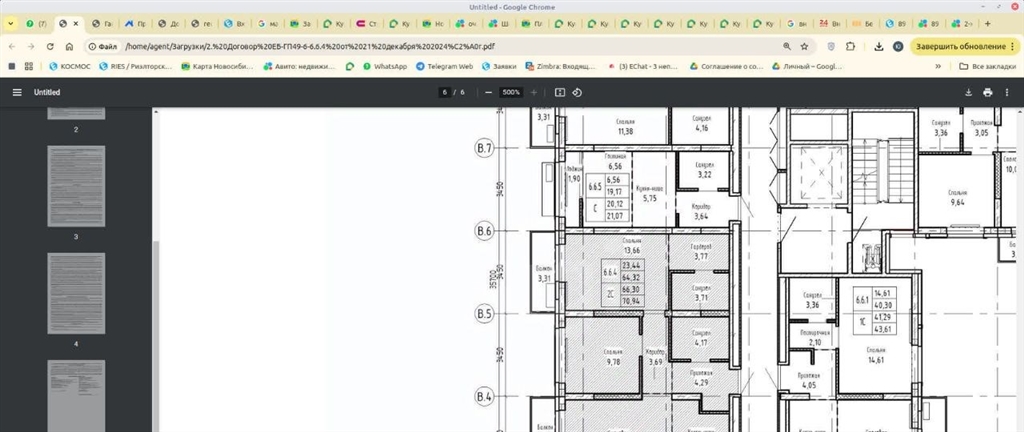Open the PDF viewer more actions menu
Screen dimensions: 1024x432
coord(1006,93)
